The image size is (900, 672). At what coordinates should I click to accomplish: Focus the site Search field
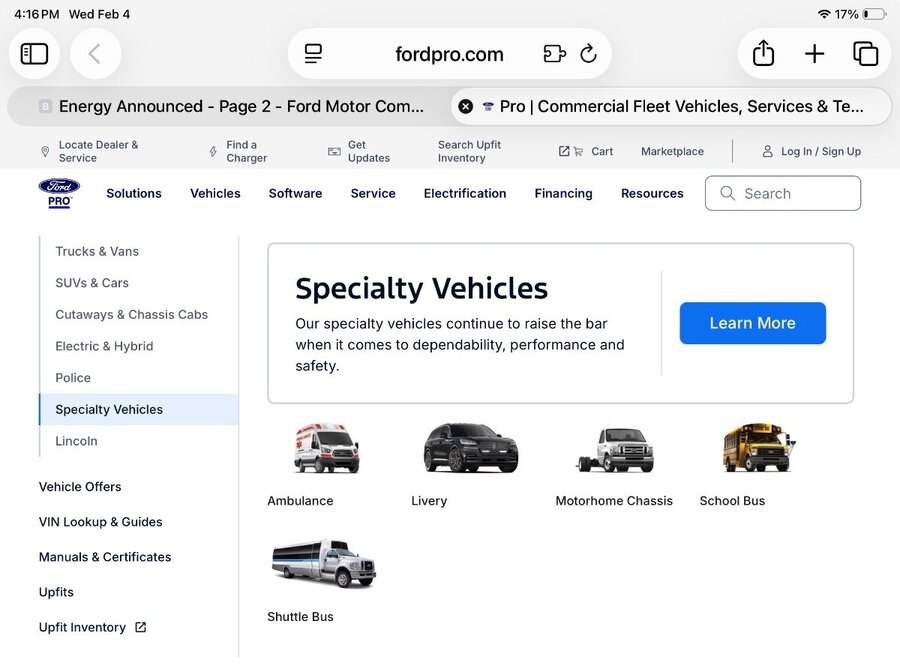pos(782,193)
